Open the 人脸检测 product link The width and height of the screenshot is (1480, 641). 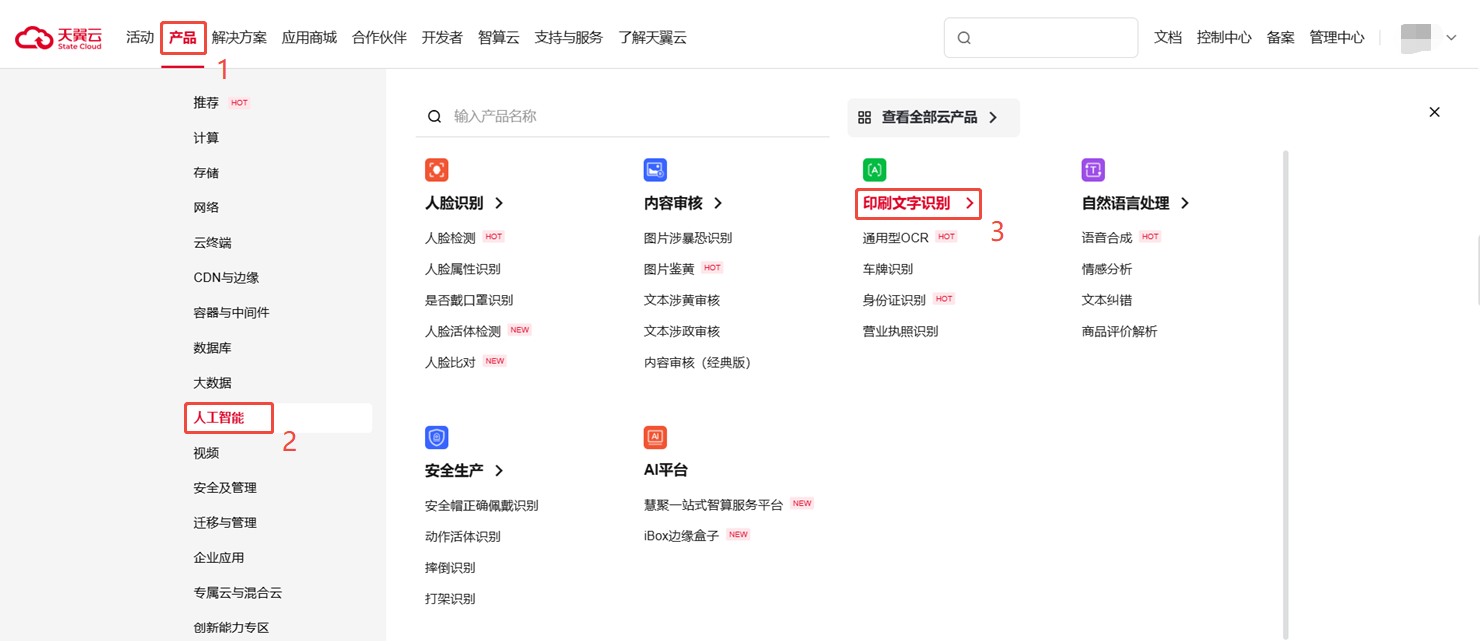click(x=450, y=238)
